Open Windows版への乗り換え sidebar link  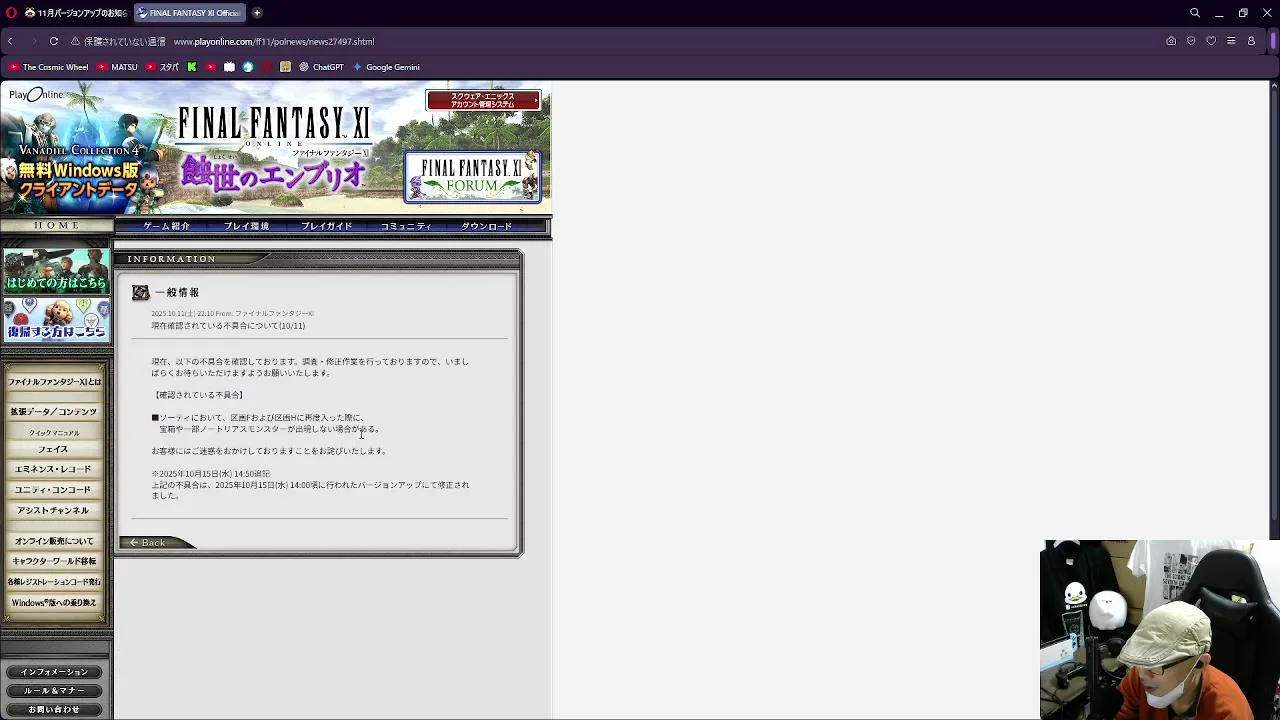tap(54, 603)
